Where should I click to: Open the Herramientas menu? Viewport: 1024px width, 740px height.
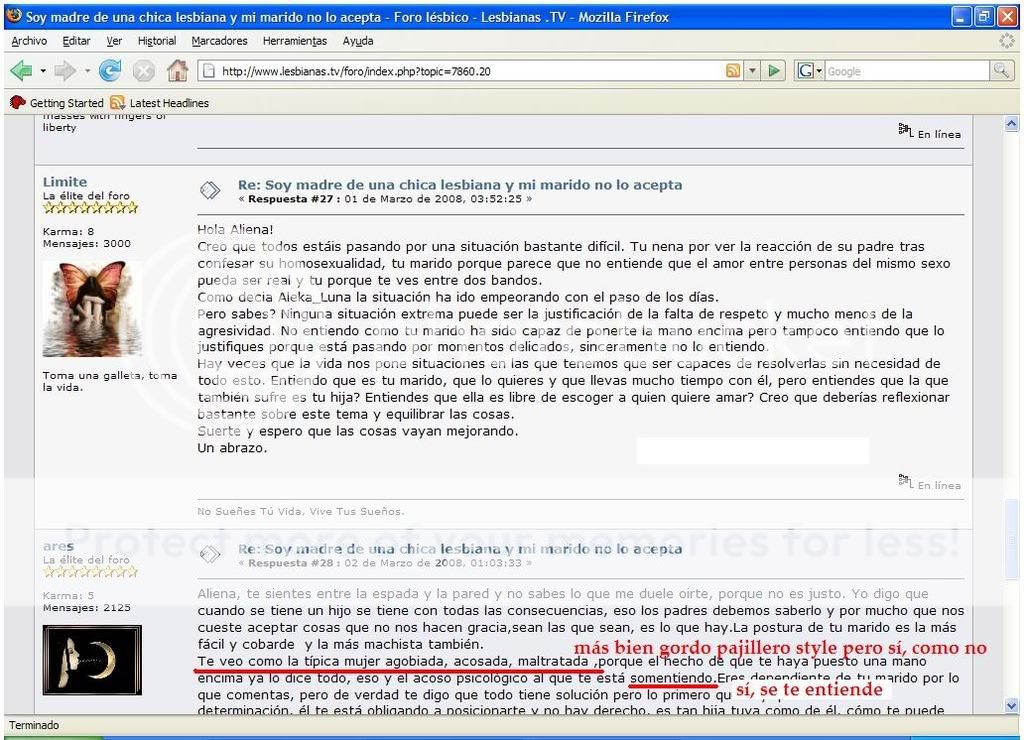(294, 41)
